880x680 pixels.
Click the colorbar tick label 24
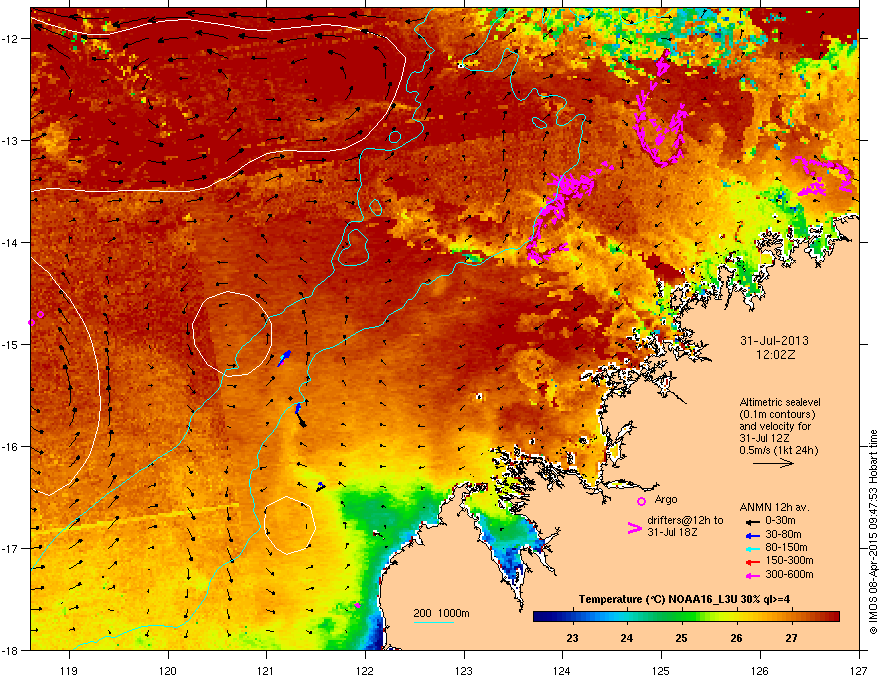pyautogui.click(x=627, y=638)
